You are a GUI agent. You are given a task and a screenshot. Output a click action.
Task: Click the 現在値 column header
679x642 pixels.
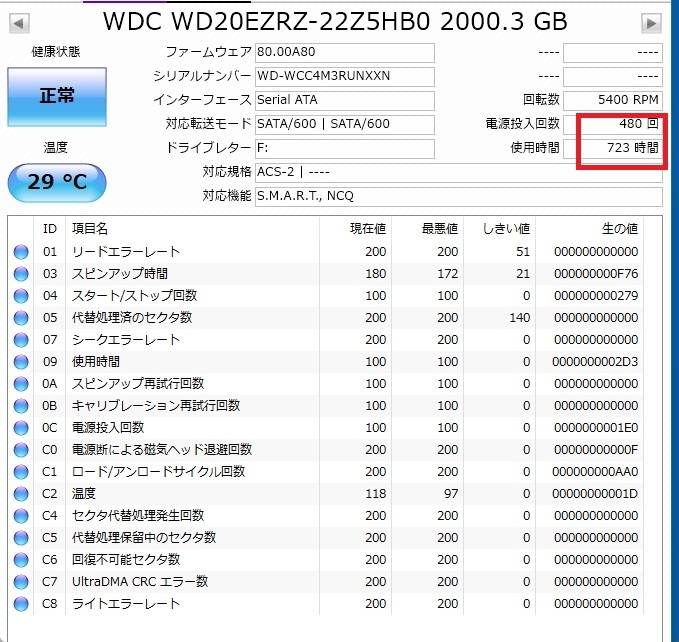pos(368,229)
